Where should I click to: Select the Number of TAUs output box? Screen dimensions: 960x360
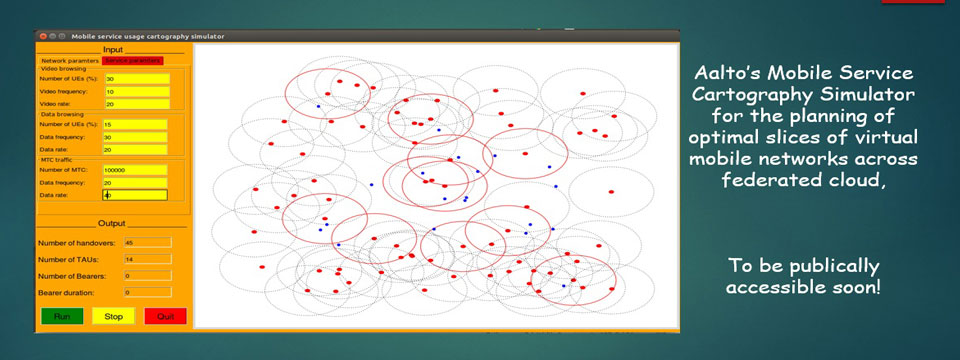148,259
